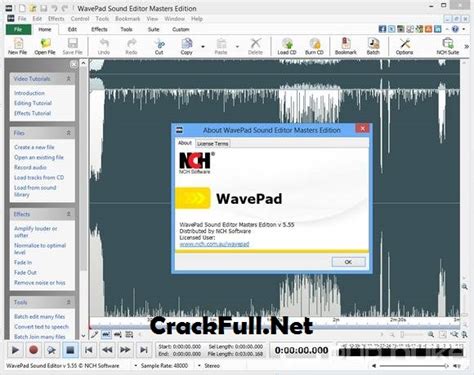474x375 pixels.
Task: Close the About WavePad dialog
Action: tap(363, 128)
